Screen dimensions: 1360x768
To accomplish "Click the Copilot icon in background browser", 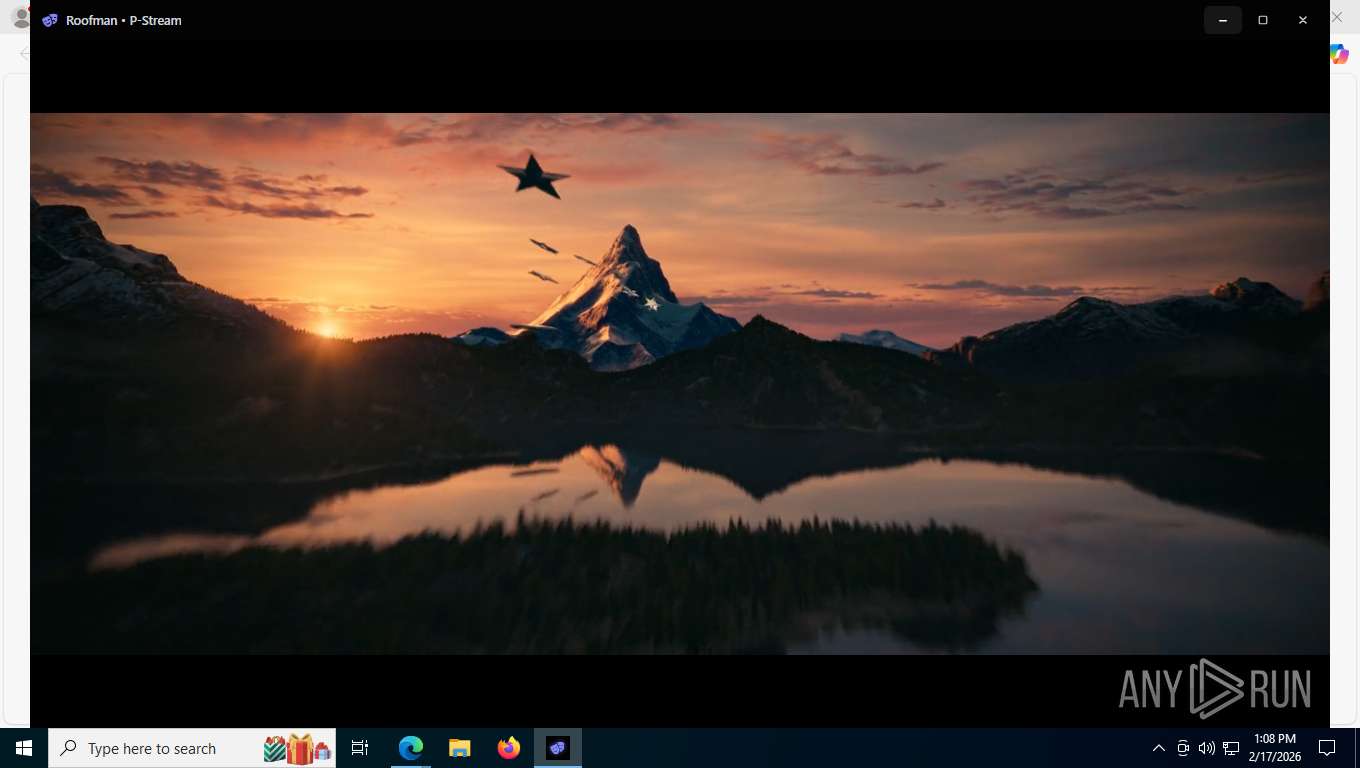I will point(1340,54).
